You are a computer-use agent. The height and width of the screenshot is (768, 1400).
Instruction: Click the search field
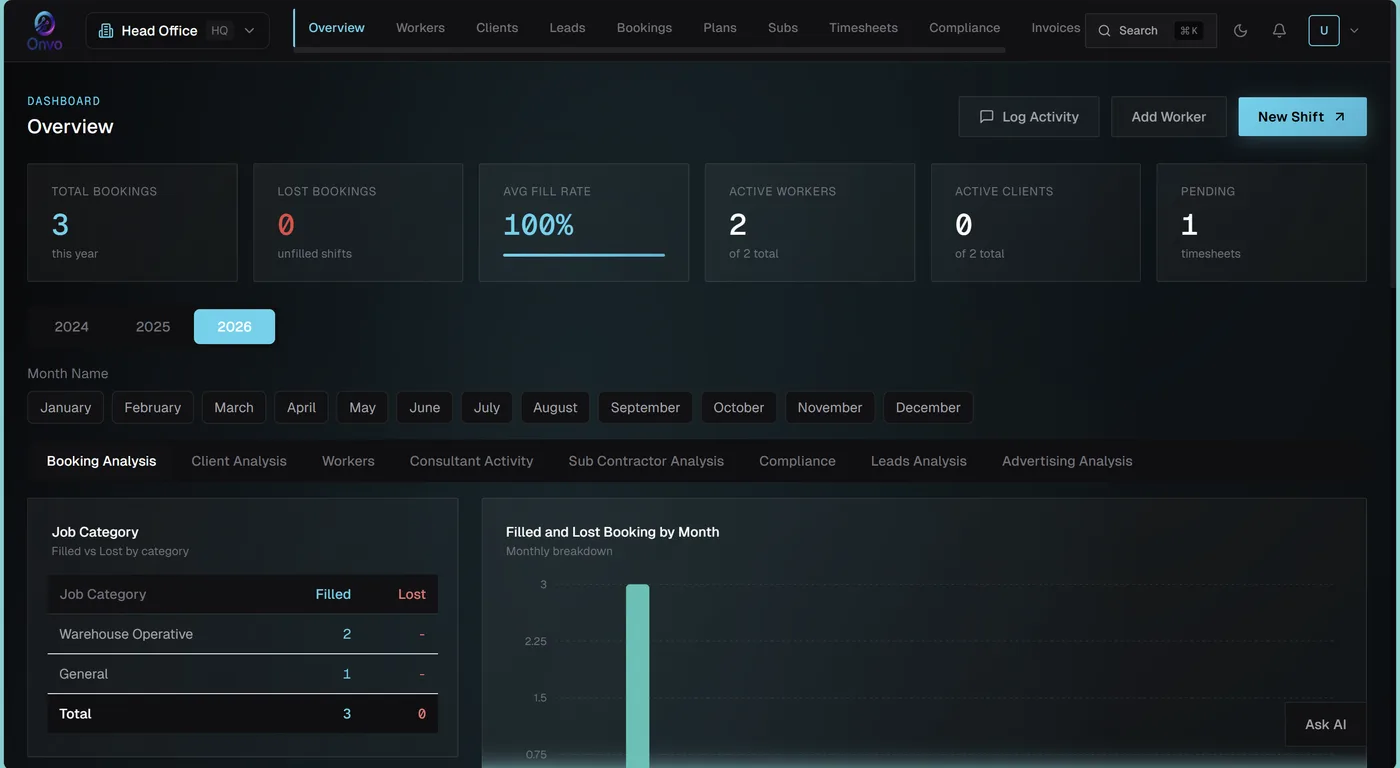[x=1151, y=31]
